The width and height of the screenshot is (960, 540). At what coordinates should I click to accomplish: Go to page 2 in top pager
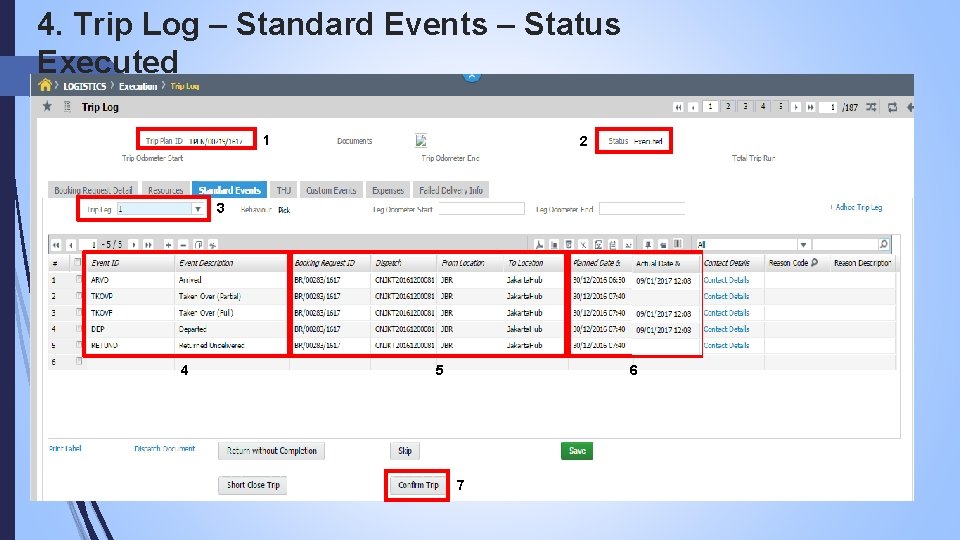(x=728, y=107)
